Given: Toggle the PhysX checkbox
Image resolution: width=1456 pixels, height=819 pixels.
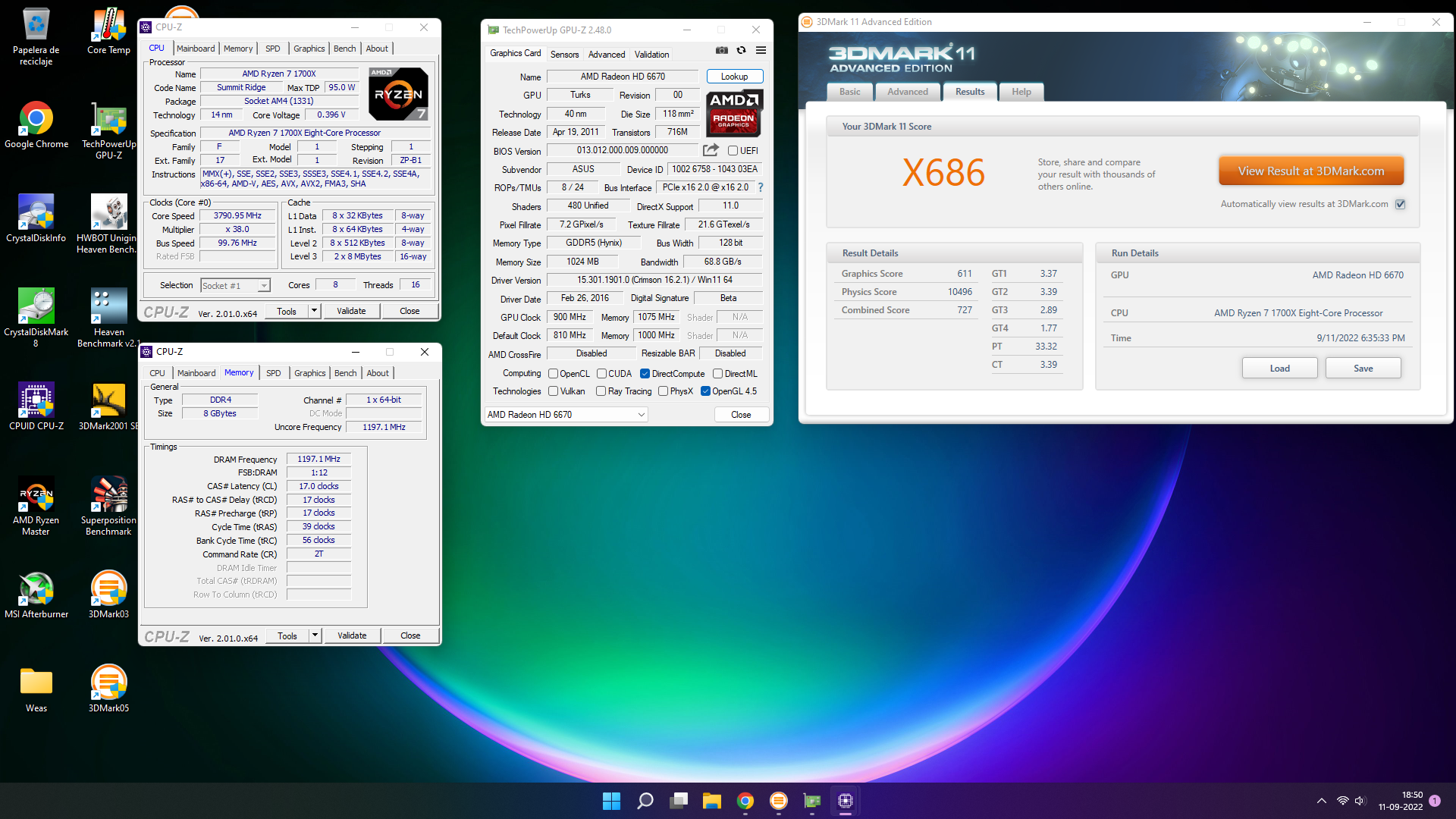Looking at the screenshot, I should [x=663, y=391].
